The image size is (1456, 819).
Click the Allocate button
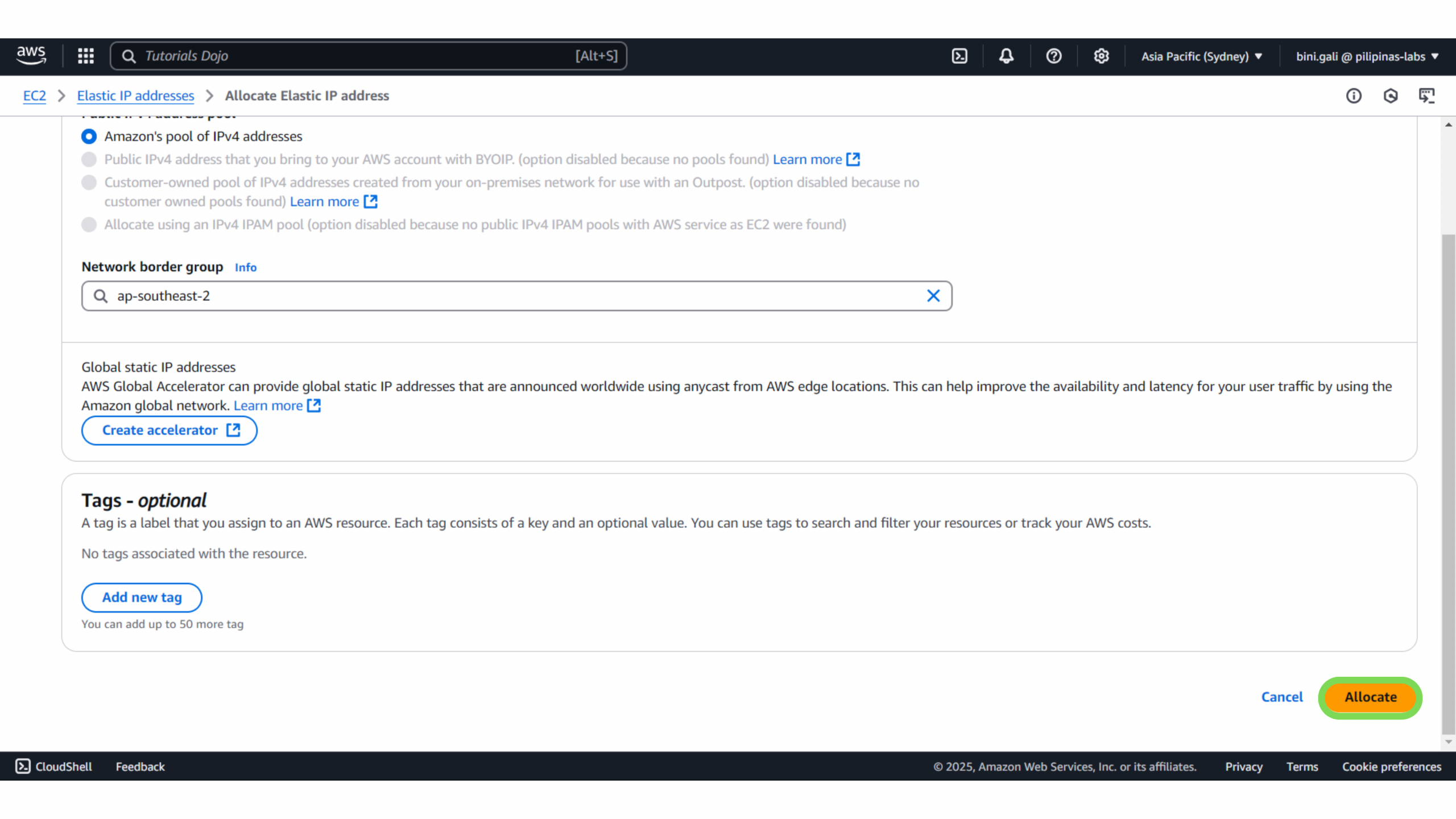tap(1370, 697)
